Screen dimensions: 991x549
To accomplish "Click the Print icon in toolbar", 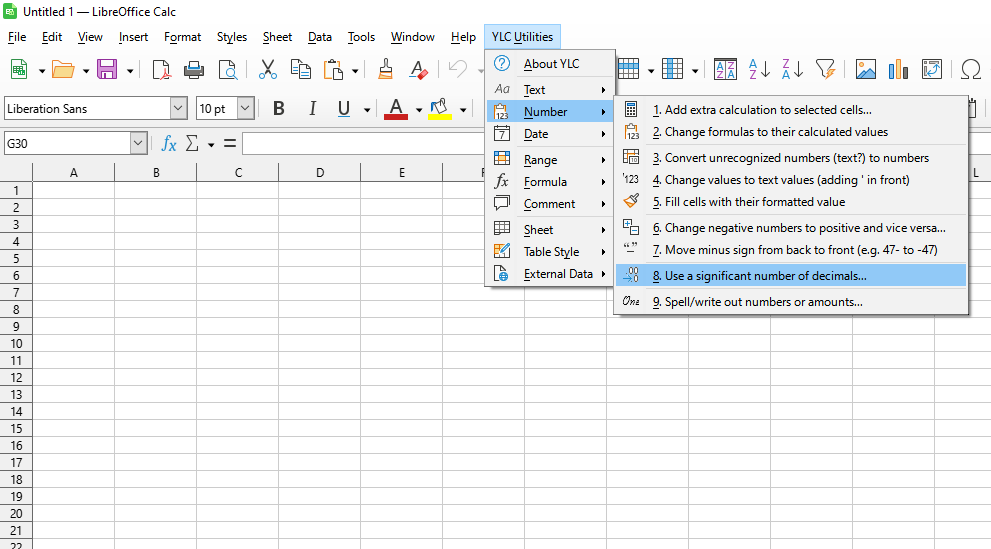I will tap(194, 69).
